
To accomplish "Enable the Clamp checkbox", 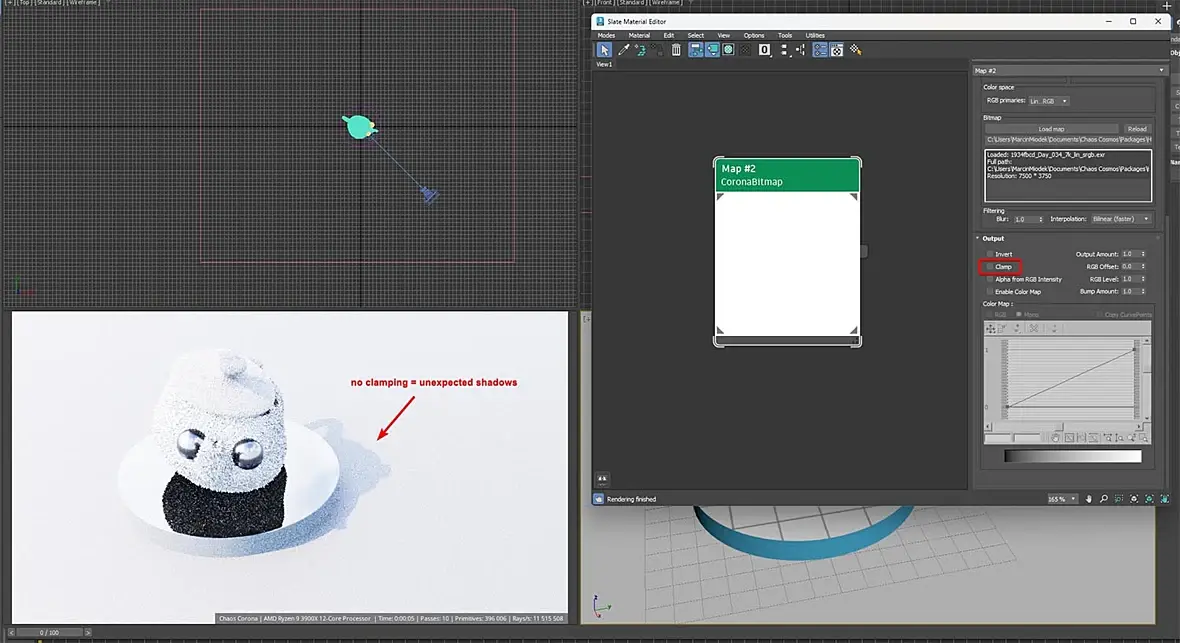I will point(990,267).
